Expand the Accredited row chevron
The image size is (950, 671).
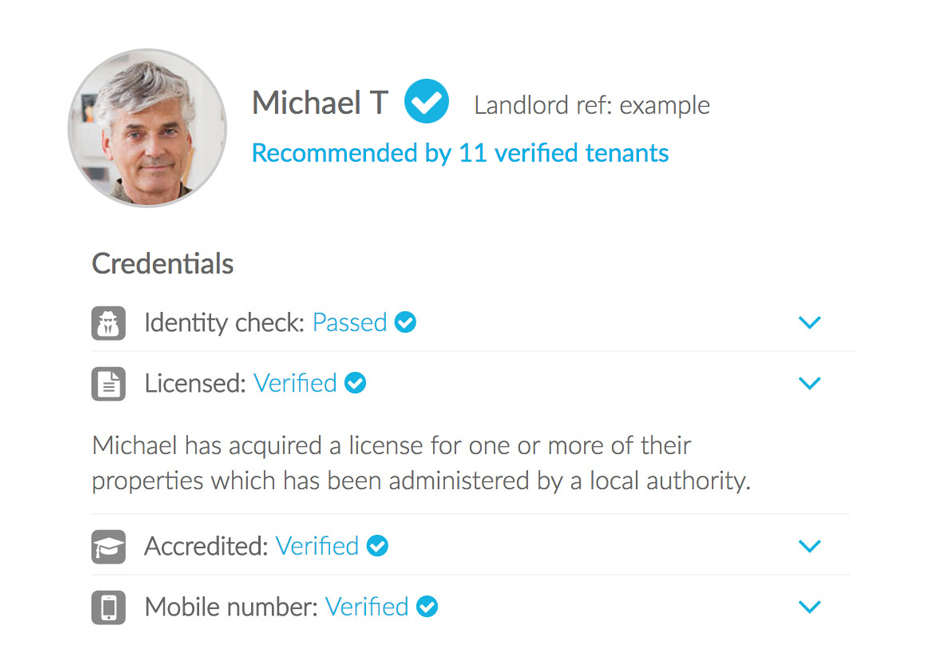[x=810, y=547]
